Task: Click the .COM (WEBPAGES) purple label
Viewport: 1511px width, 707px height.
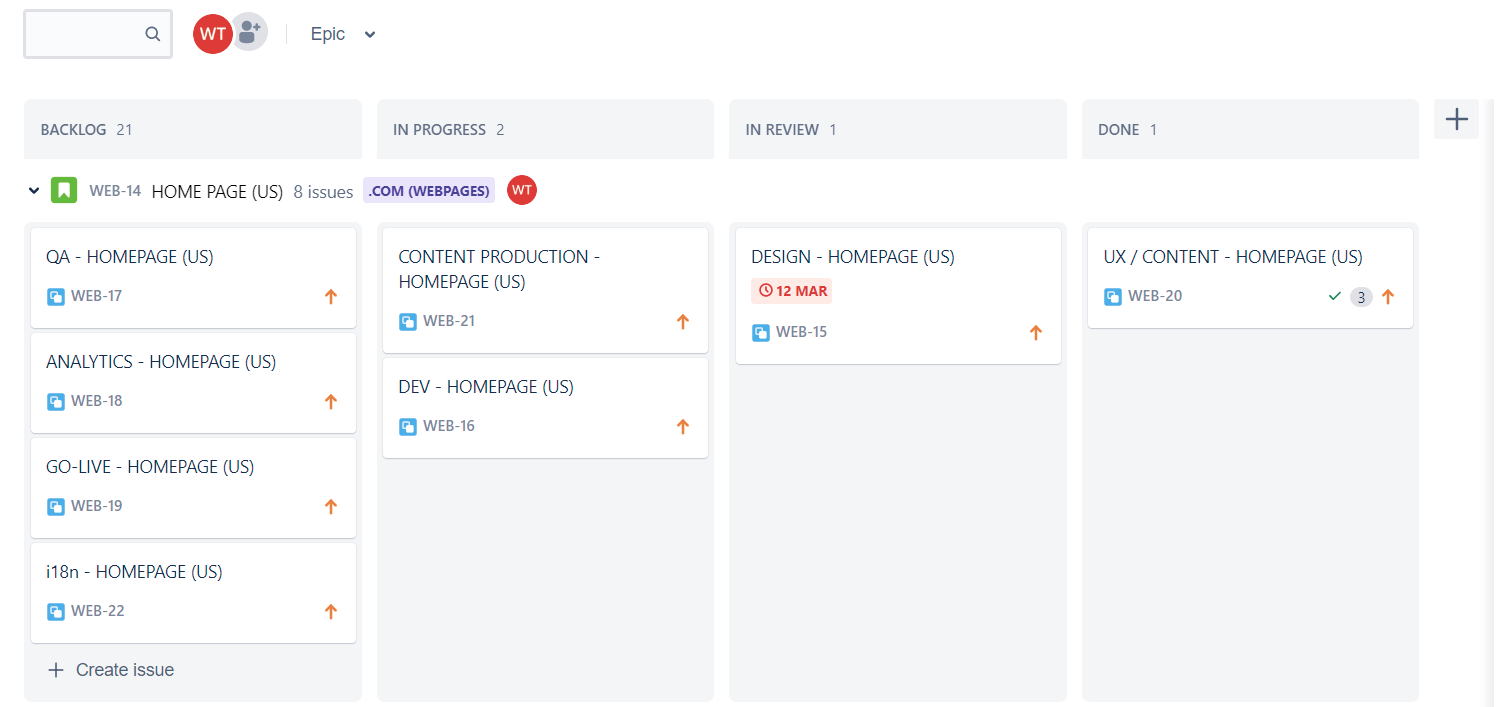Action: (429, 190)
